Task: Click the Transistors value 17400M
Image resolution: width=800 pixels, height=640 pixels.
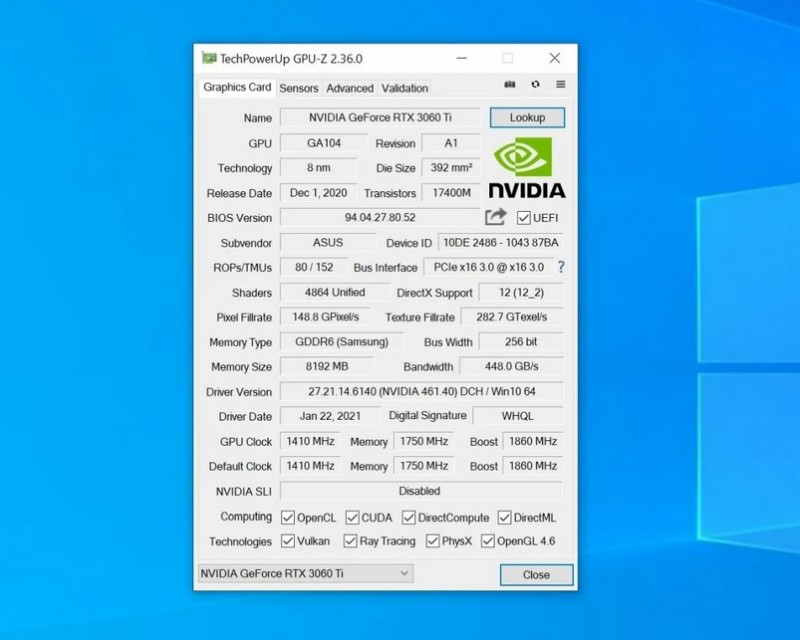Action: tap(451, 193)
